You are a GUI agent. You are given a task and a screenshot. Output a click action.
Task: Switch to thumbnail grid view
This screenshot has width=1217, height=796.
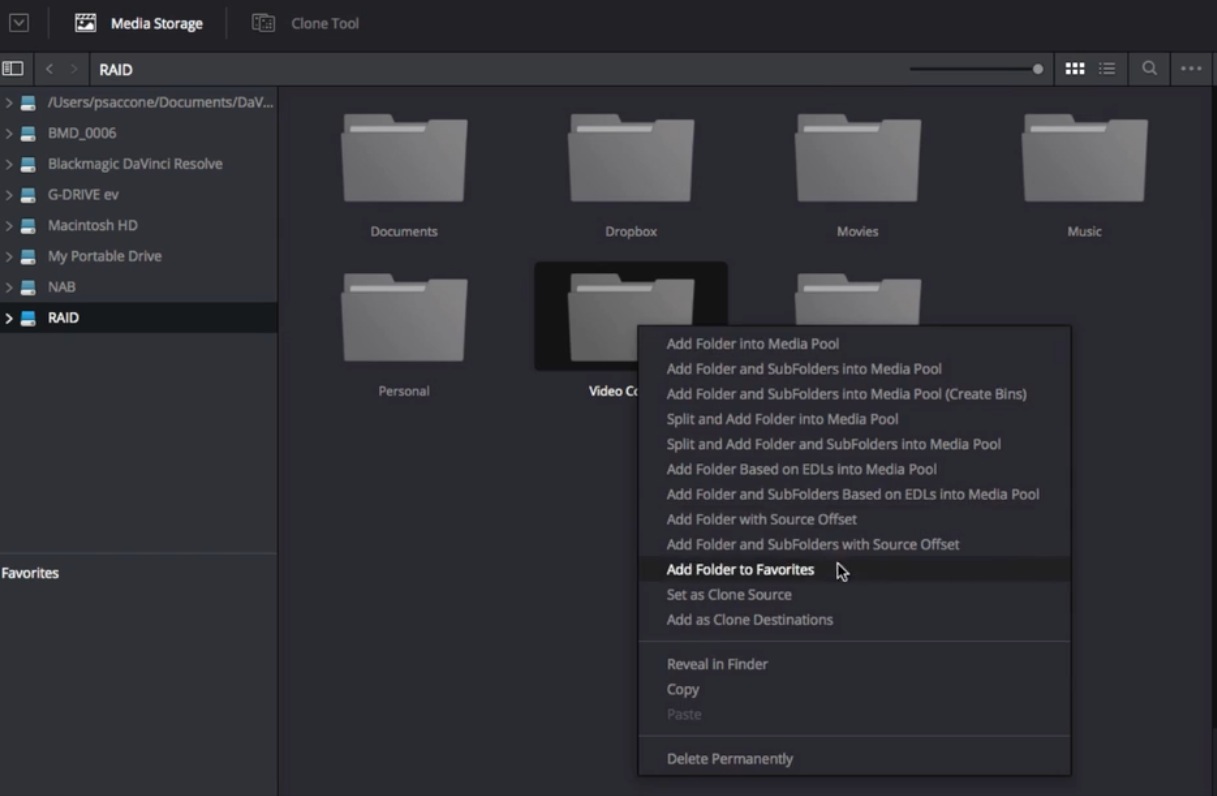click(1074, 69)
